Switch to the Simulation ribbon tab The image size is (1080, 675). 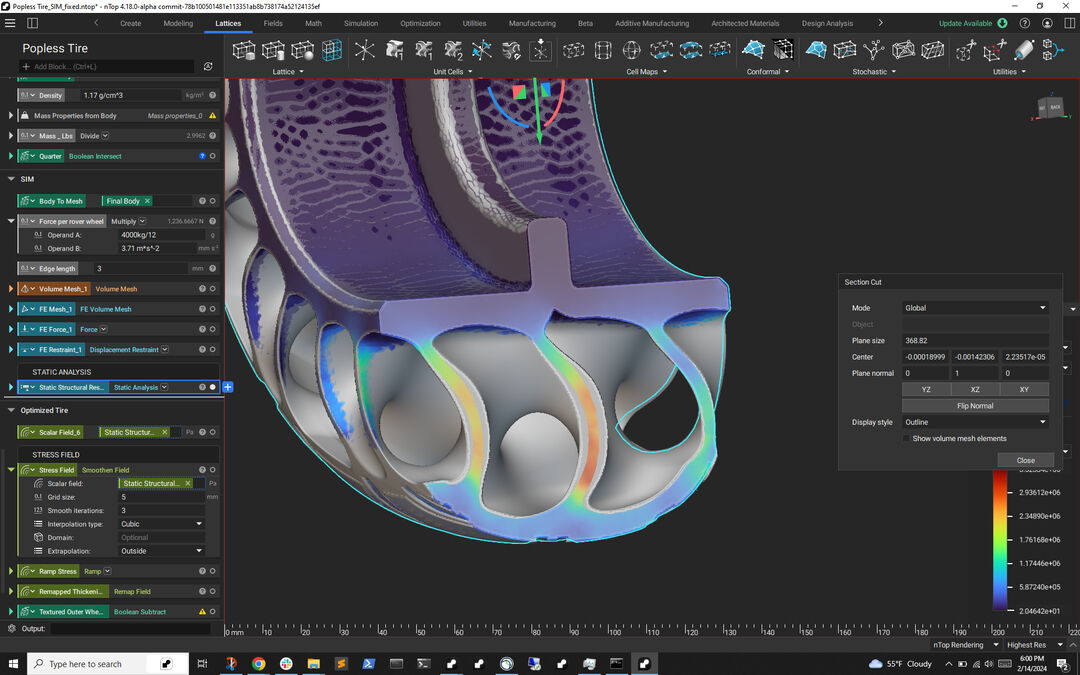(x=361, y=23)
